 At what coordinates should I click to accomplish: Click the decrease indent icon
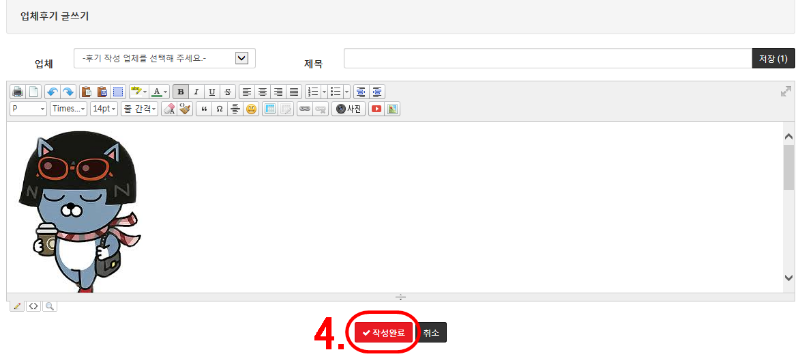click(x=361, y=92)
